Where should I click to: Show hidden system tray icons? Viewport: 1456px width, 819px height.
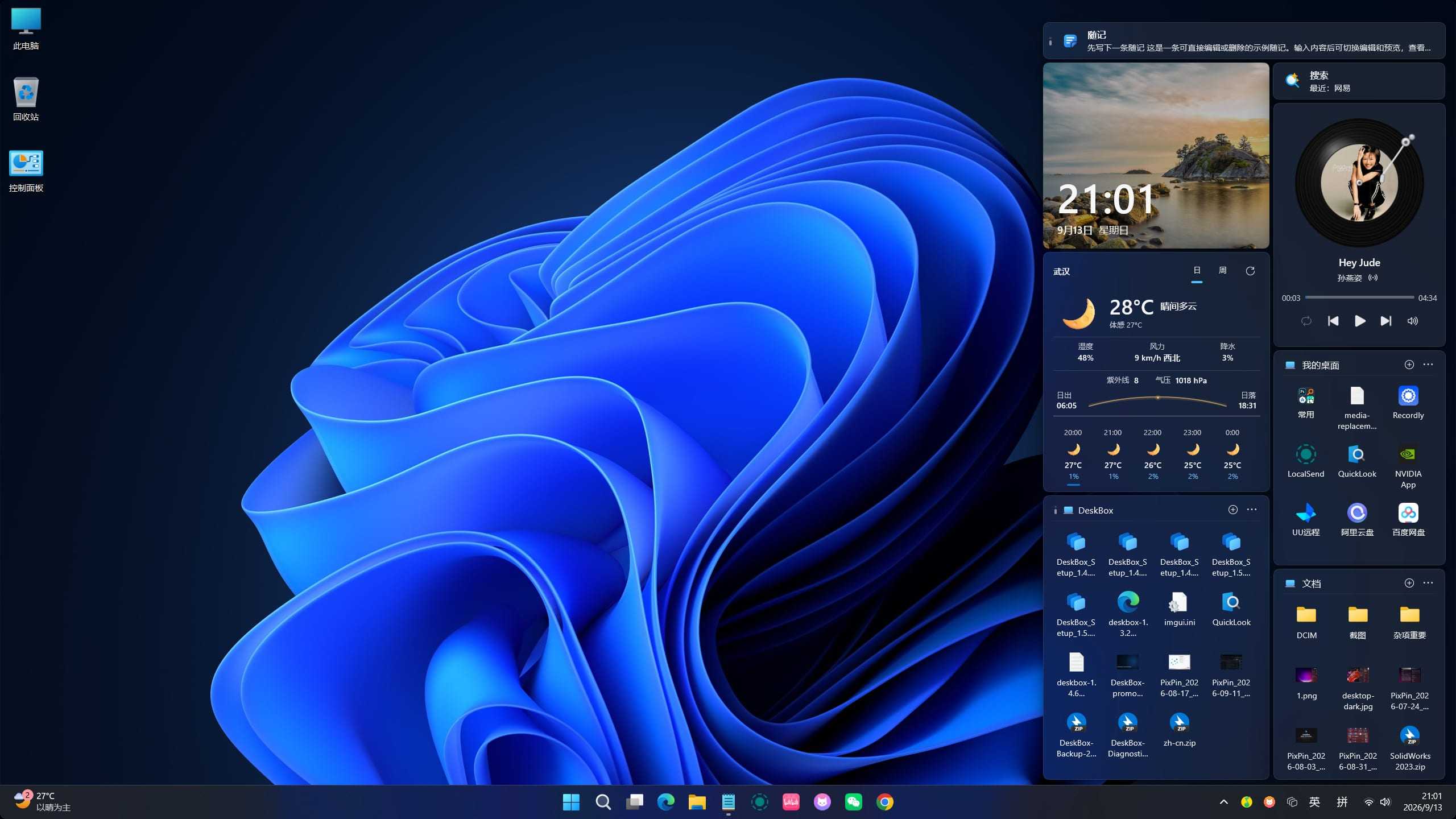pos(1224,802)
